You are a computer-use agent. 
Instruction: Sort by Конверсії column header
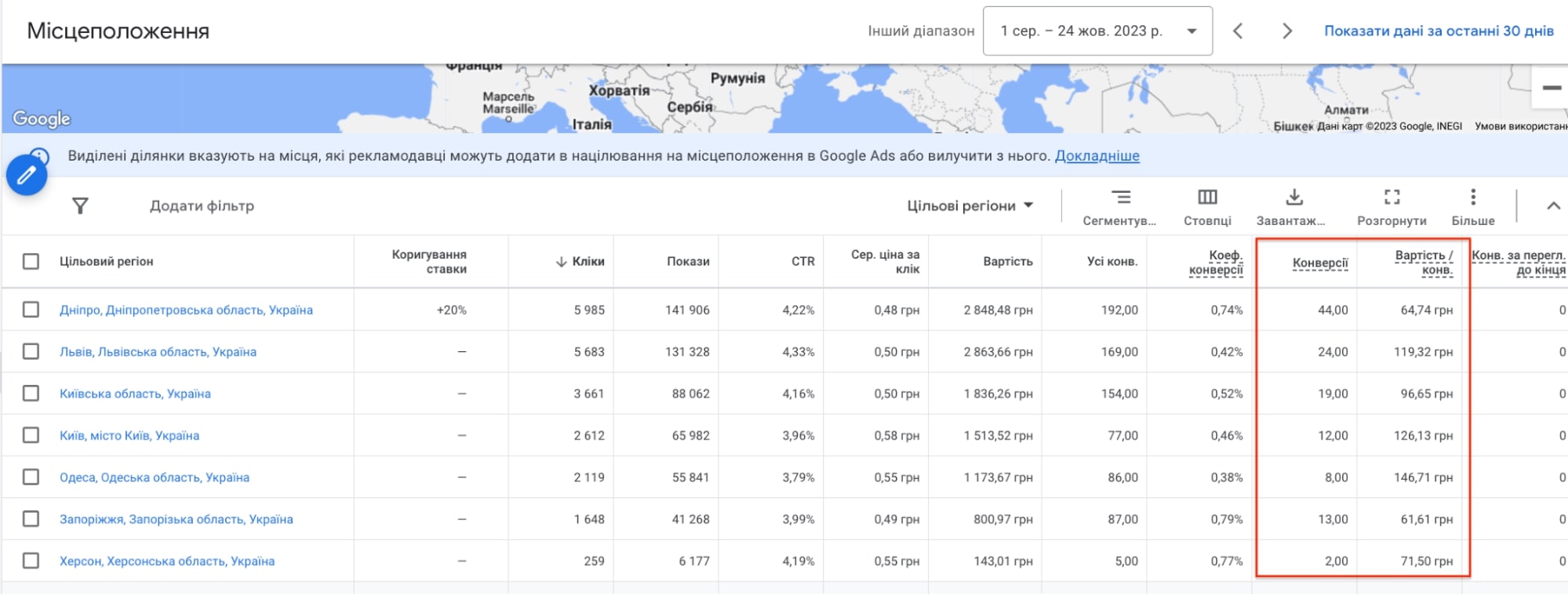[x=1319, y=263]
